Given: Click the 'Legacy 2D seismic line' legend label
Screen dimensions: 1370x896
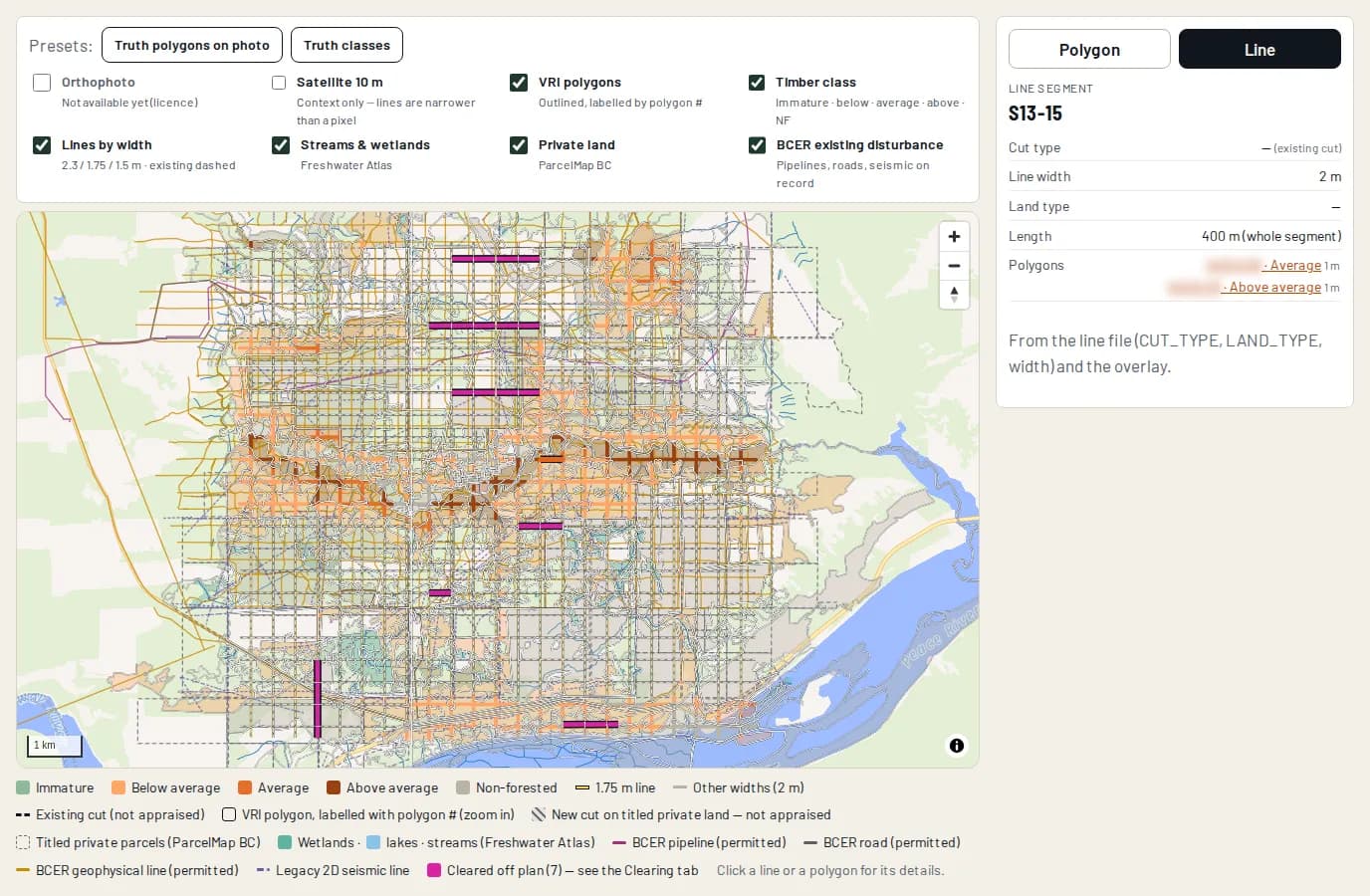Looking at the screenshot, I should [342, 870].
